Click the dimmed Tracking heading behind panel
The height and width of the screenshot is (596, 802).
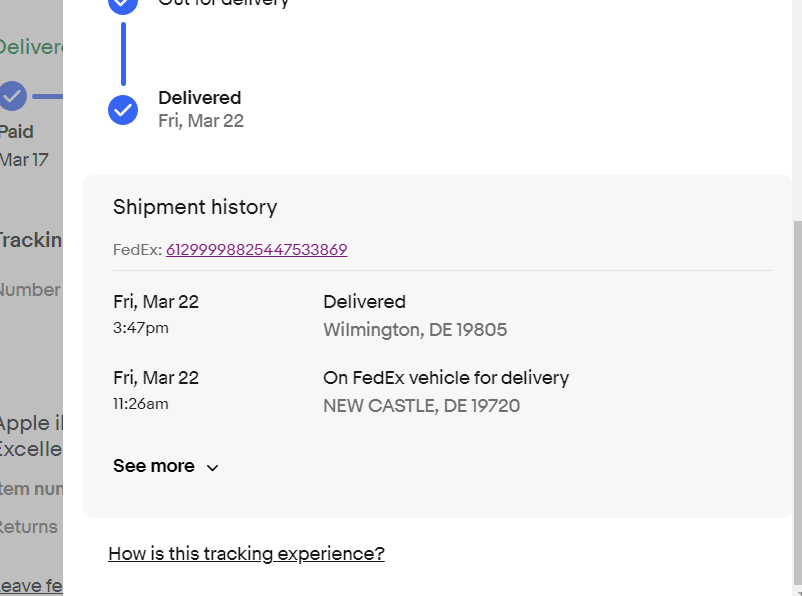coord(31,240)
